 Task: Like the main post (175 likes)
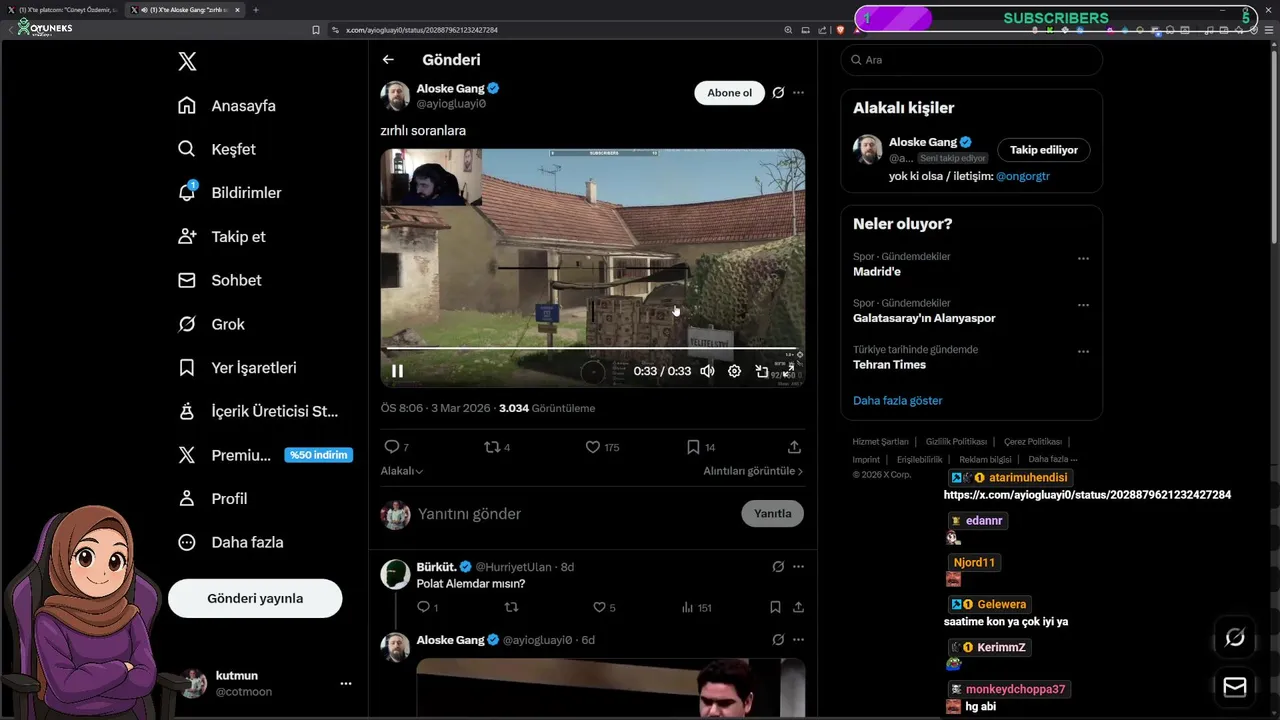pyautogui.click(x=602, y=447)
